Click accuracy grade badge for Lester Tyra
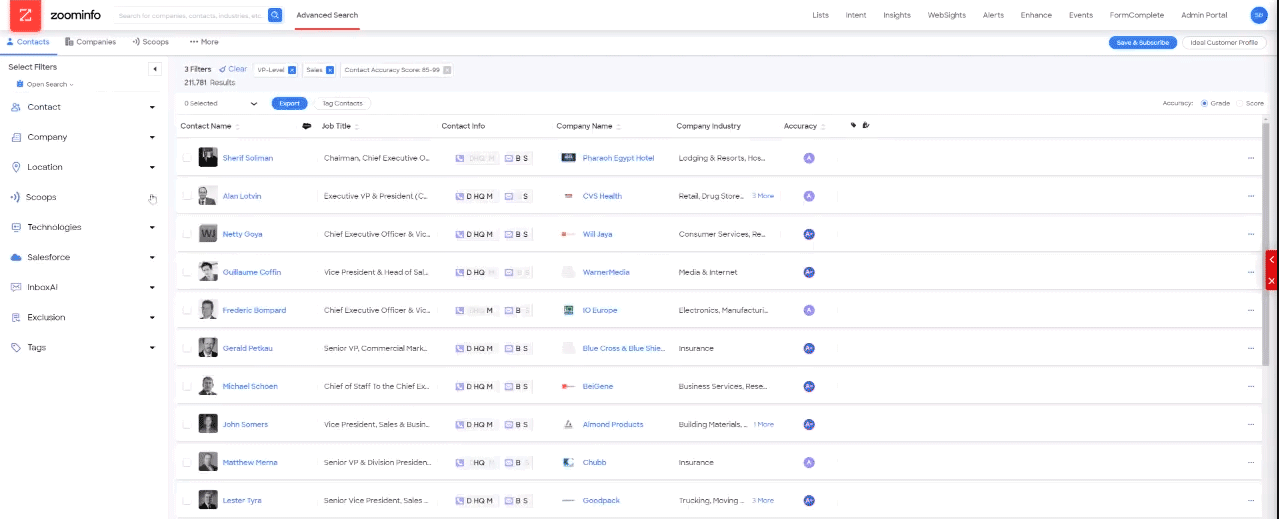 point(809,500)
